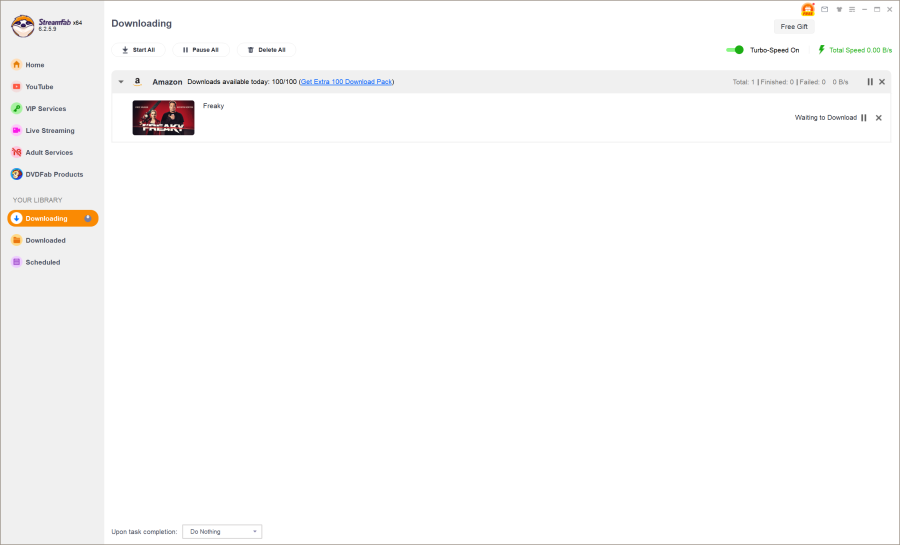Open the hamburger main menu
The height and width of the screenshot is (545, 900).
point(852,9)
